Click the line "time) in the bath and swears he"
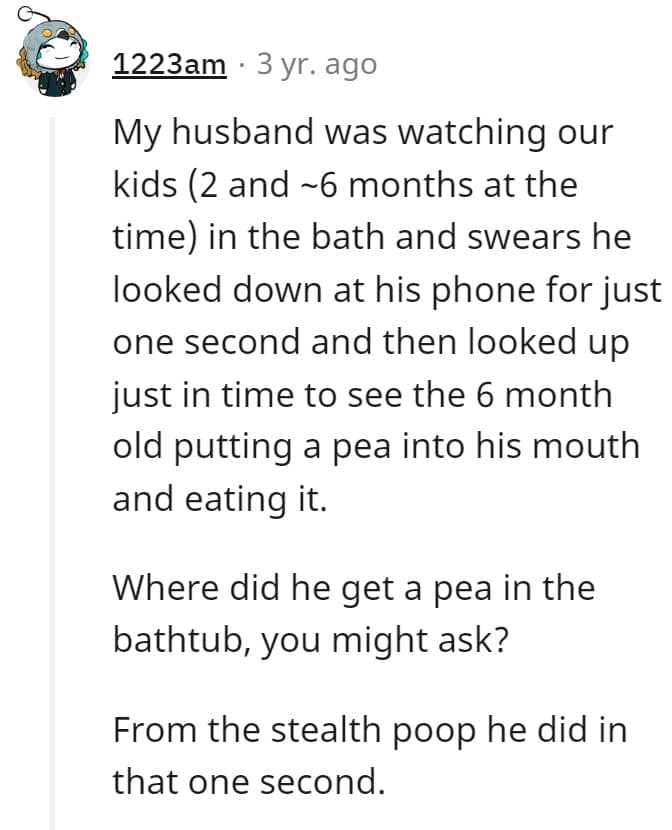This screenshot has height=830, width=672. coord(371,238)
